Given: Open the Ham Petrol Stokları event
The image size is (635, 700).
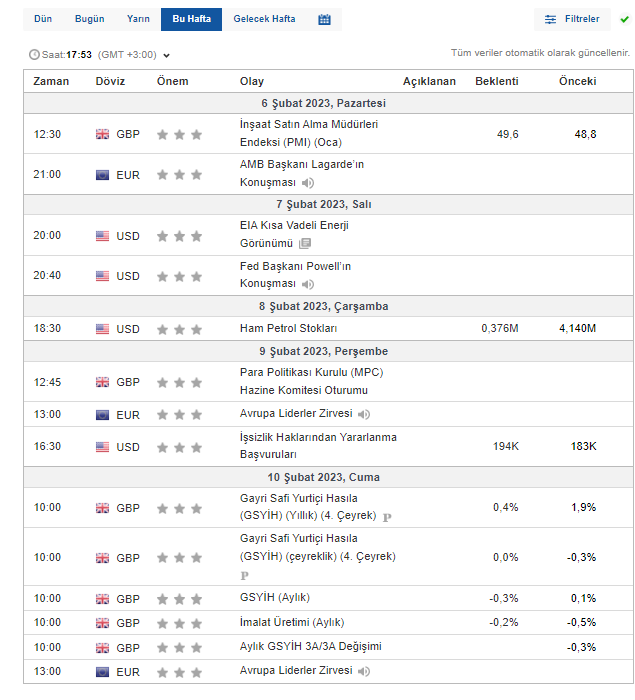Looking at the screenshot, I should [x=288, y=329].
